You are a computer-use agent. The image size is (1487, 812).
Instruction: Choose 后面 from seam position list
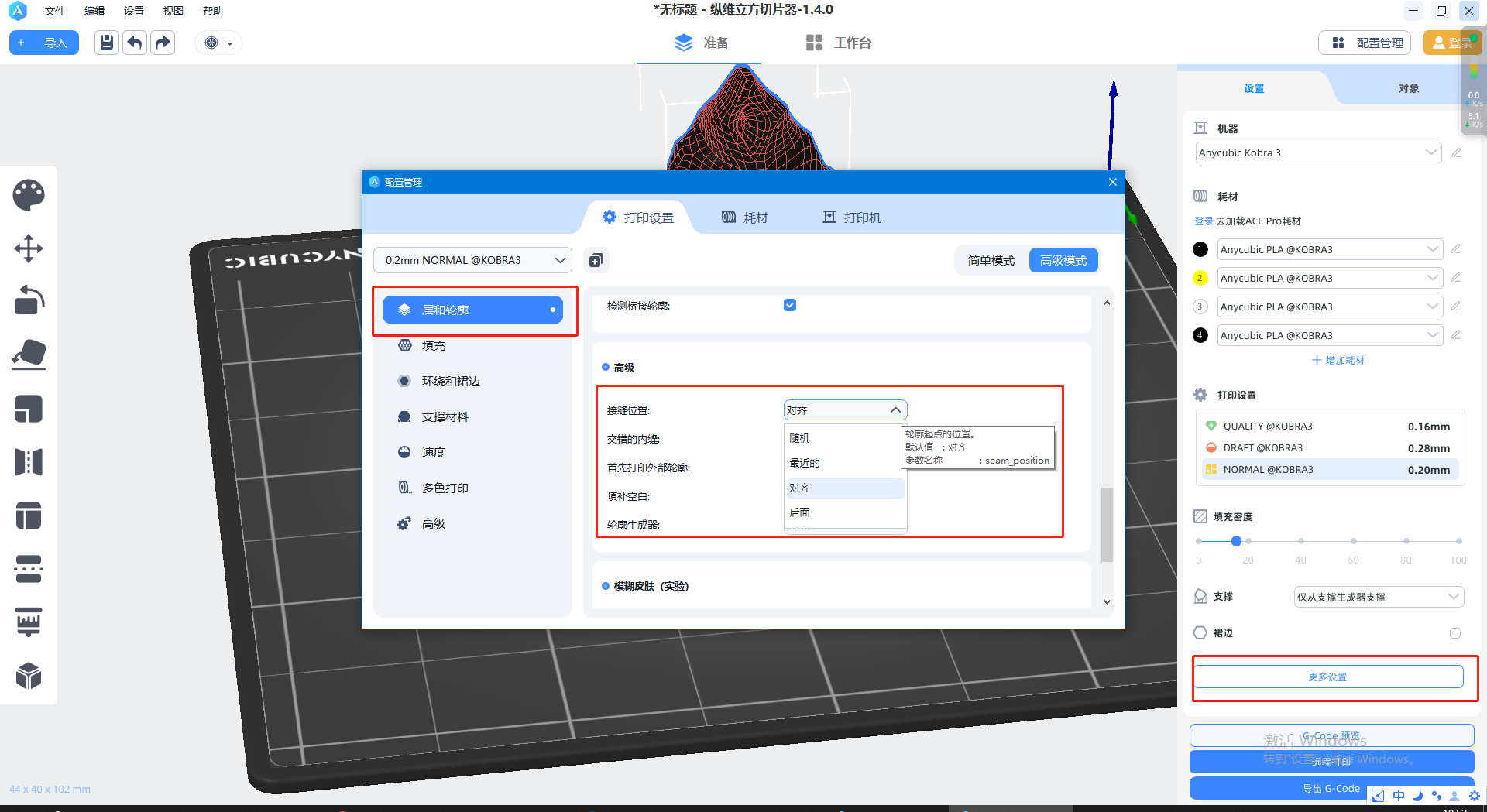click(844, 512)
